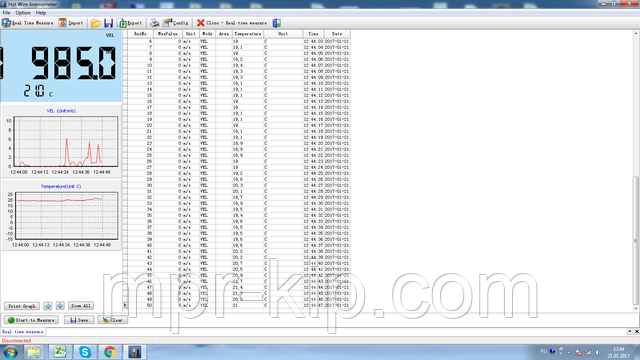Start measuring with green circle button
The image size is (640, 360).
[x=31, y=320]
